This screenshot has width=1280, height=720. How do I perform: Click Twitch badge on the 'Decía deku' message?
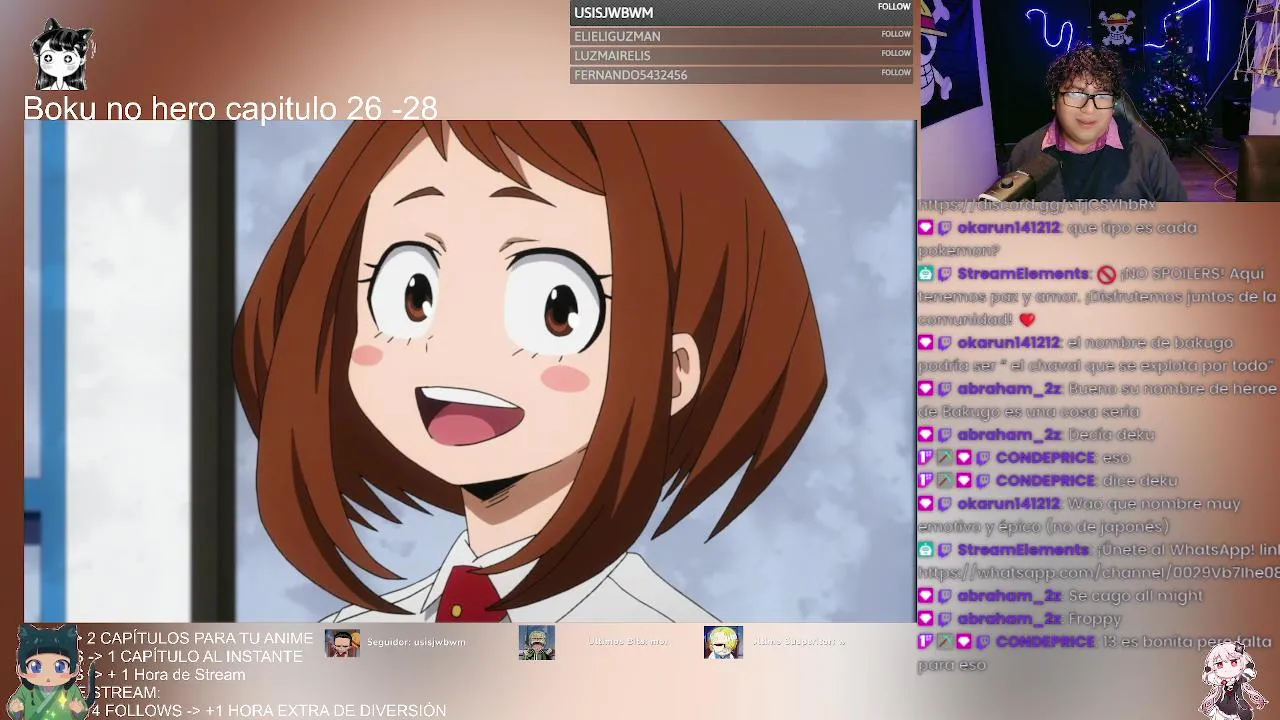tap(944, 435)
